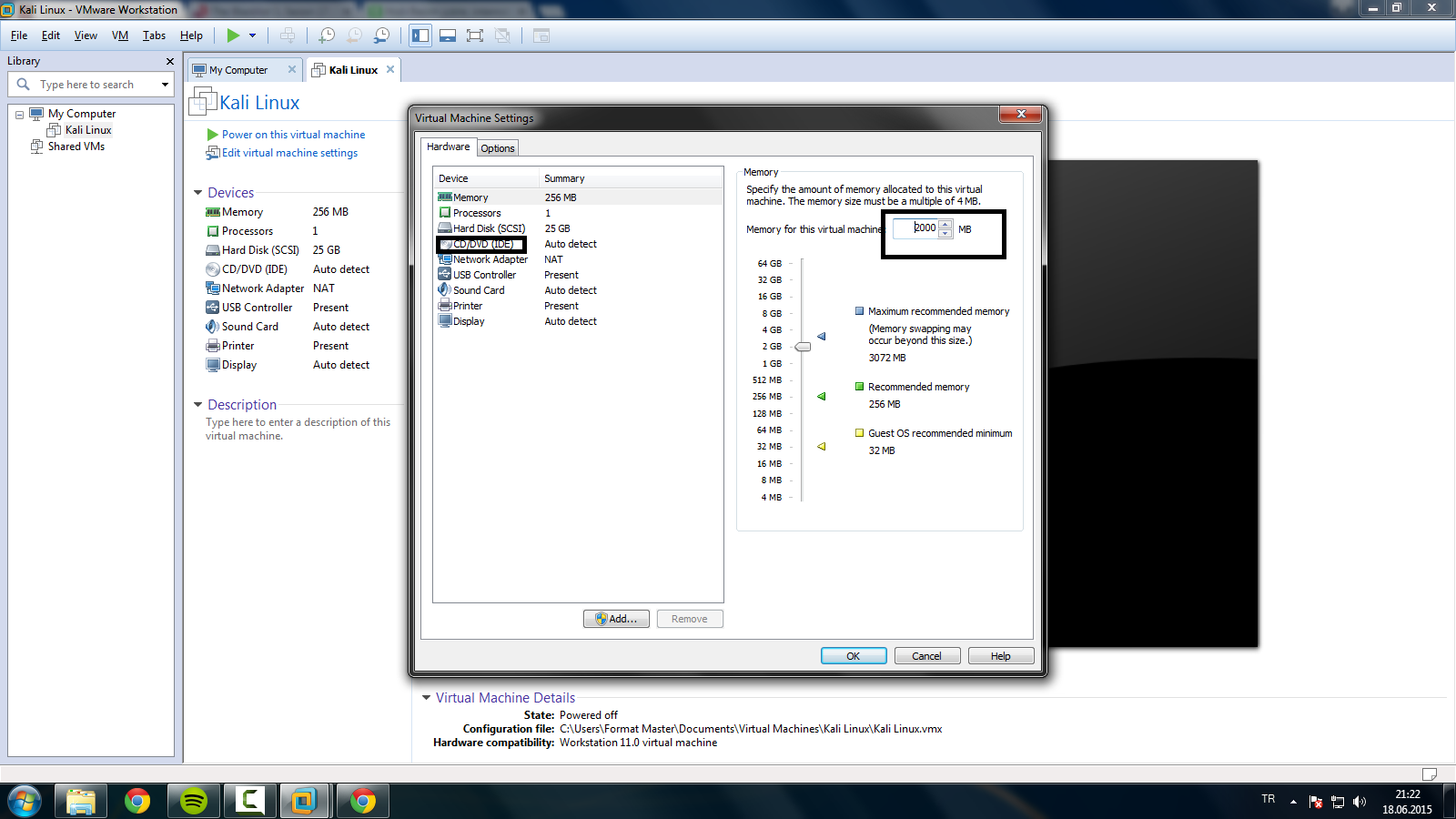The height and width of the screenshot is (819, 1456).
Task: Select Printer icon in settings list
Action: (x=445, y=306)
